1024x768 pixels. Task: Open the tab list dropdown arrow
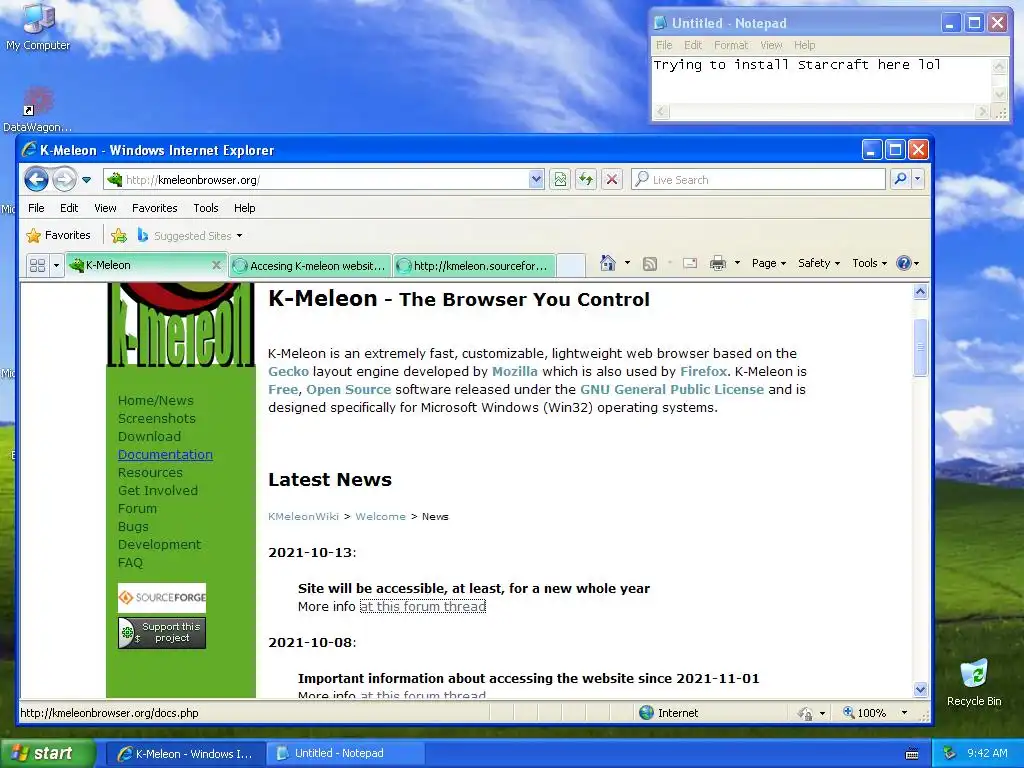tap(56, 265)
